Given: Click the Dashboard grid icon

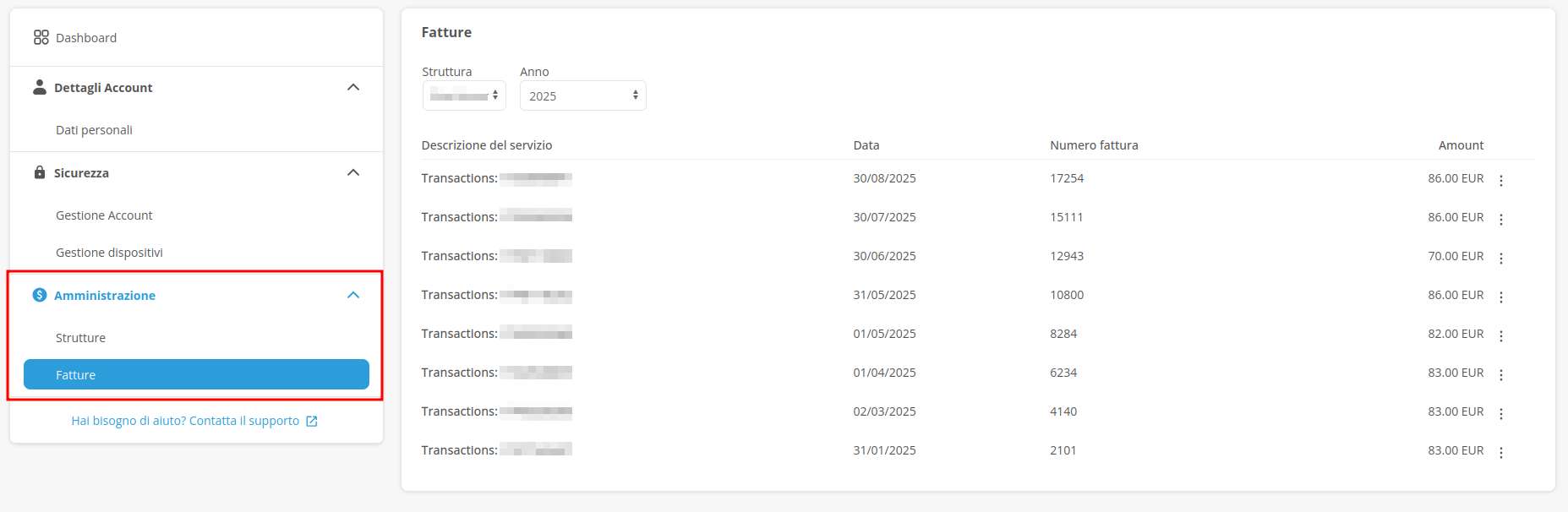Looking at the screenshot, I should (41, 37).
